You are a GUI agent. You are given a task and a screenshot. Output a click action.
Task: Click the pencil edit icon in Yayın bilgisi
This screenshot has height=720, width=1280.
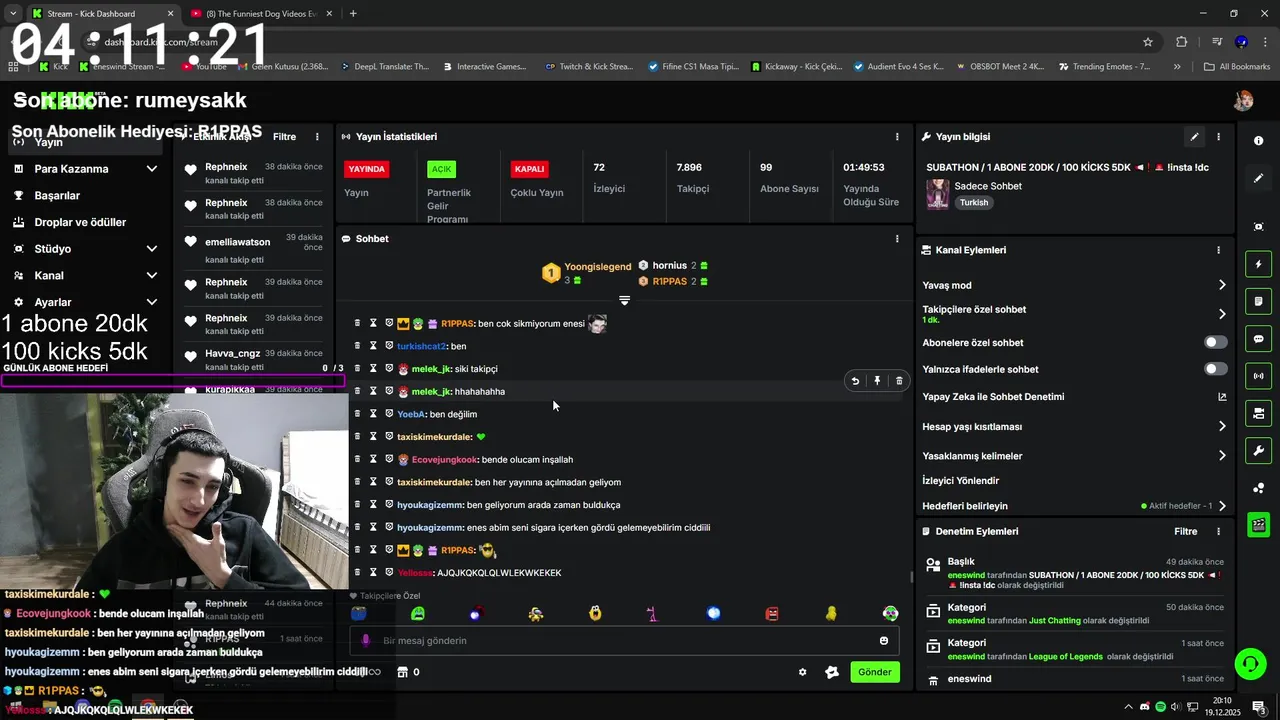pyautogui.click(x=1194, y=137)
